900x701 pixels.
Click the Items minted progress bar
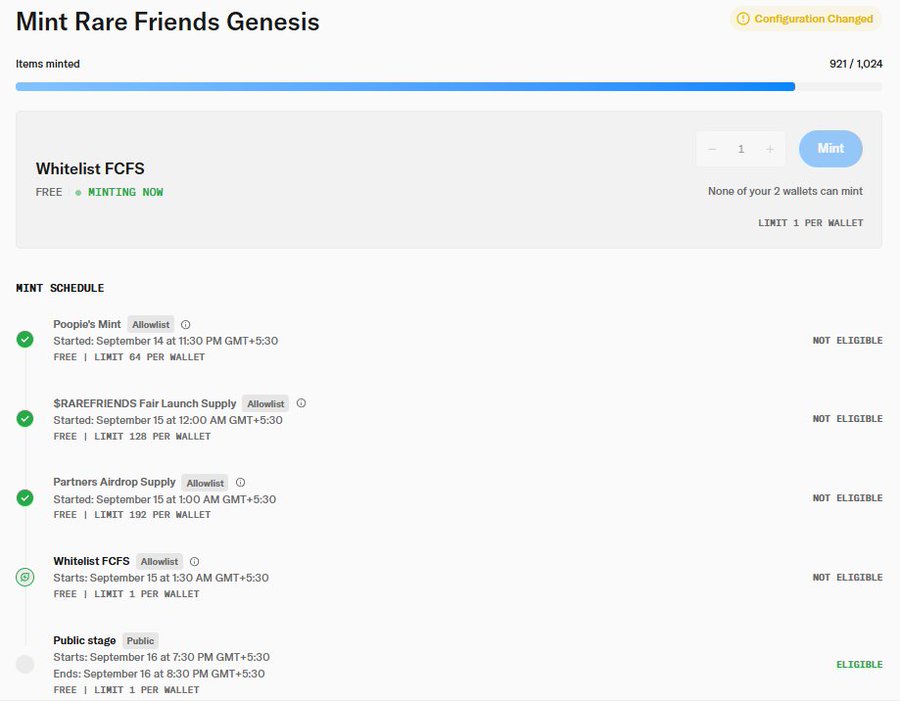449,87
